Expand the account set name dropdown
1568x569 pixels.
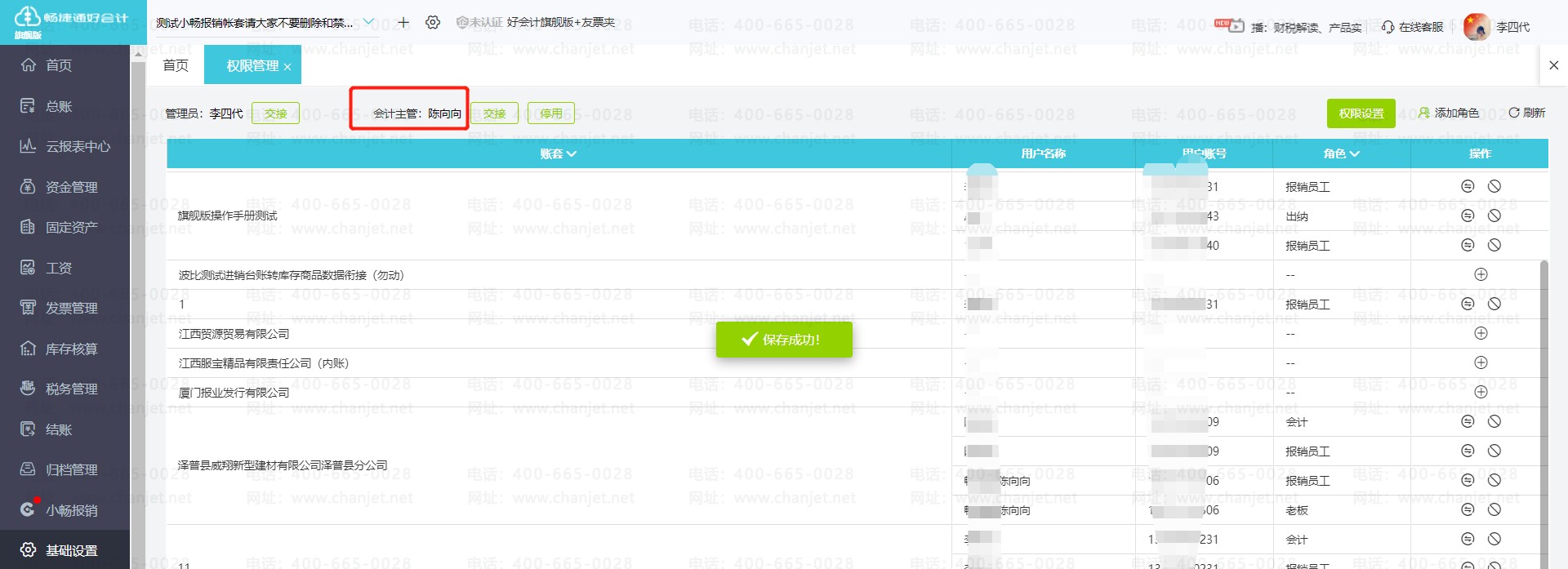point(368,22)
